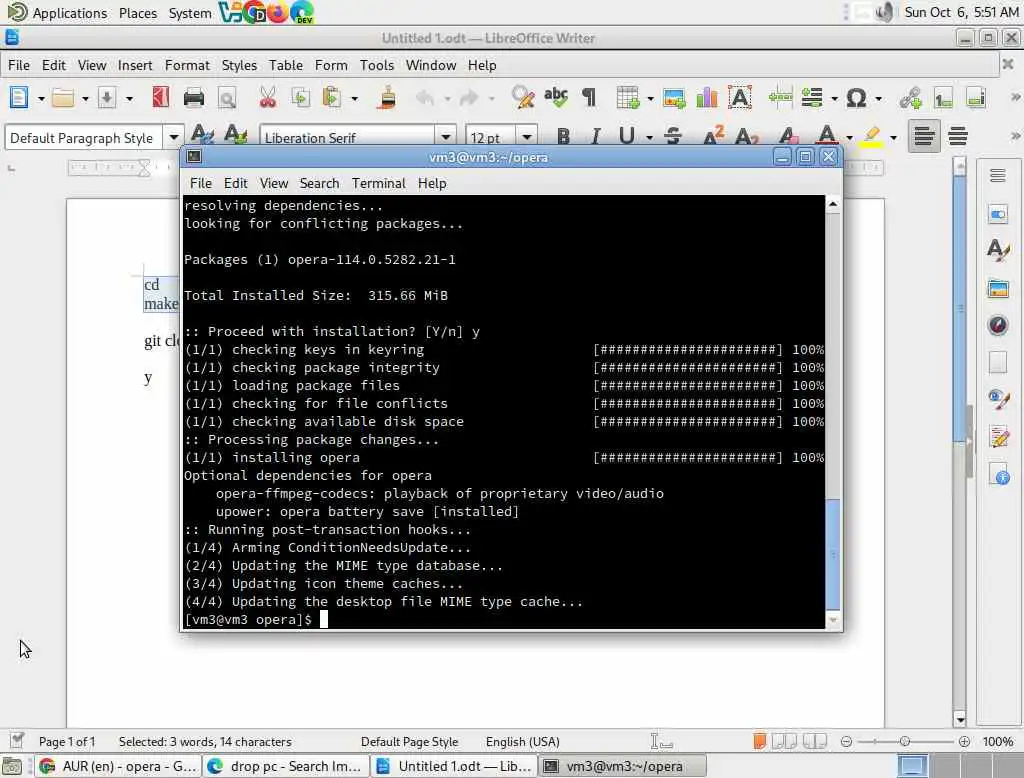
Task: Run the spelling check abc icon
Action: [556, 98]
